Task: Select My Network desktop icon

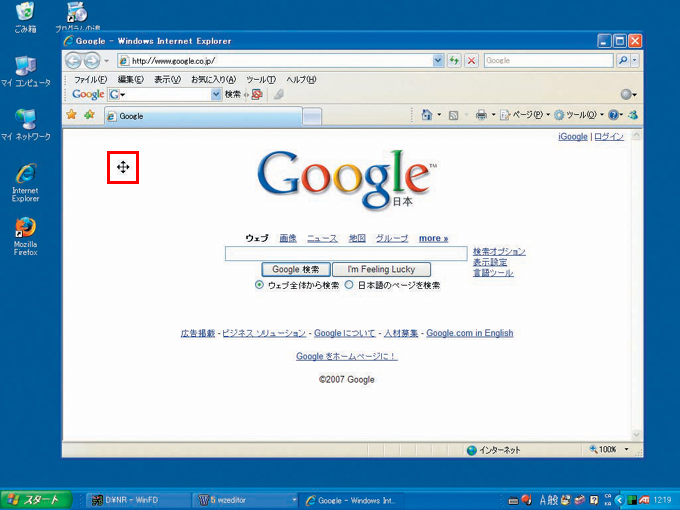Action: pyautogui.click(x=26, y=125)
